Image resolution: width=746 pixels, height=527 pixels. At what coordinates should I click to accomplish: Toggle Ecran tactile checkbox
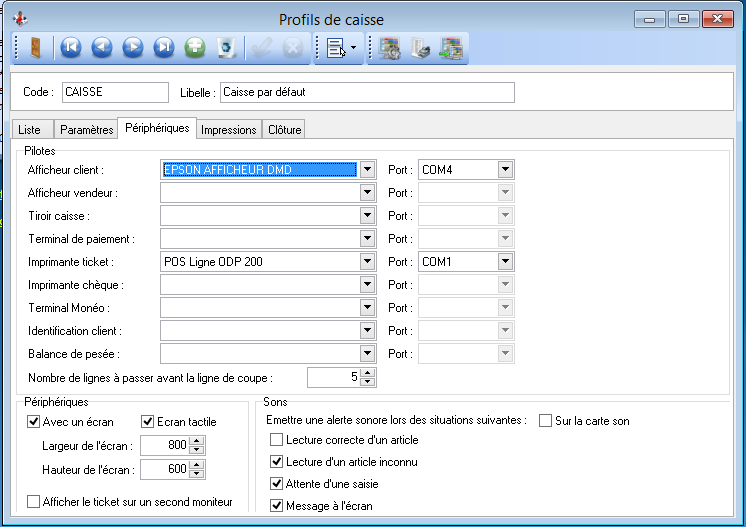147,421
